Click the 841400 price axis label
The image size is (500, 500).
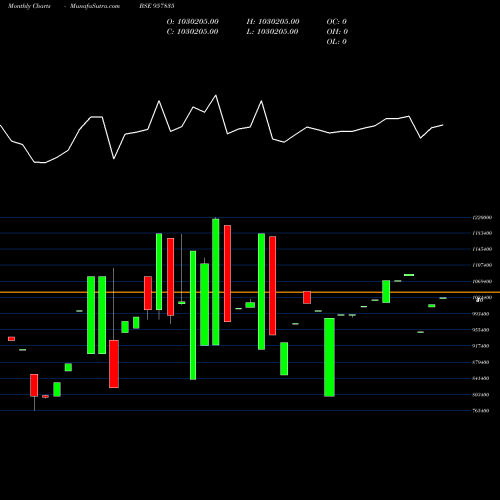pos(481,378)
